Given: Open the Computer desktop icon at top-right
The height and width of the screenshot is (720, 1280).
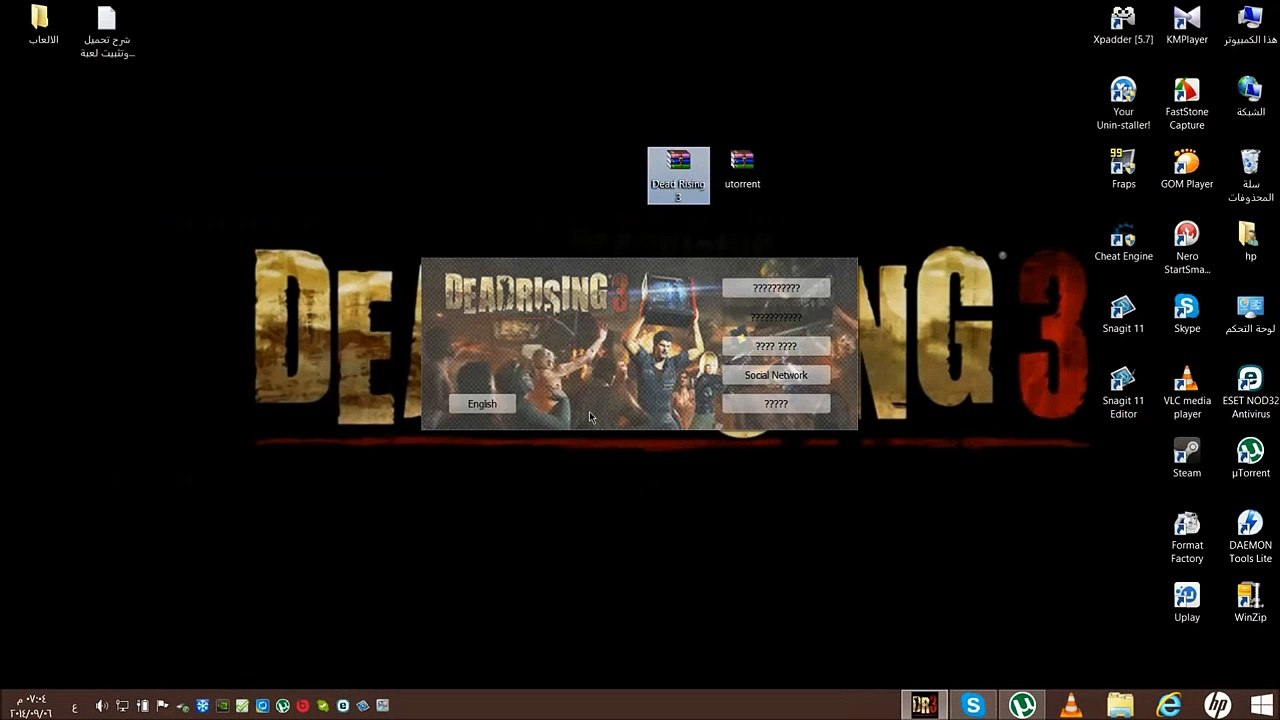Looking at the screenshot, I should (x=1250, y=26).
